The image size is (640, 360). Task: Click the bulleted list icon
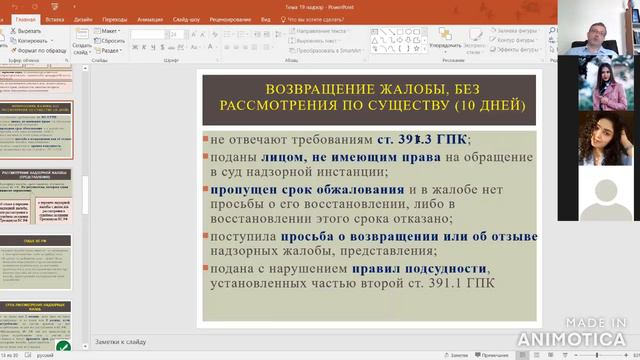tap(228, 35)
